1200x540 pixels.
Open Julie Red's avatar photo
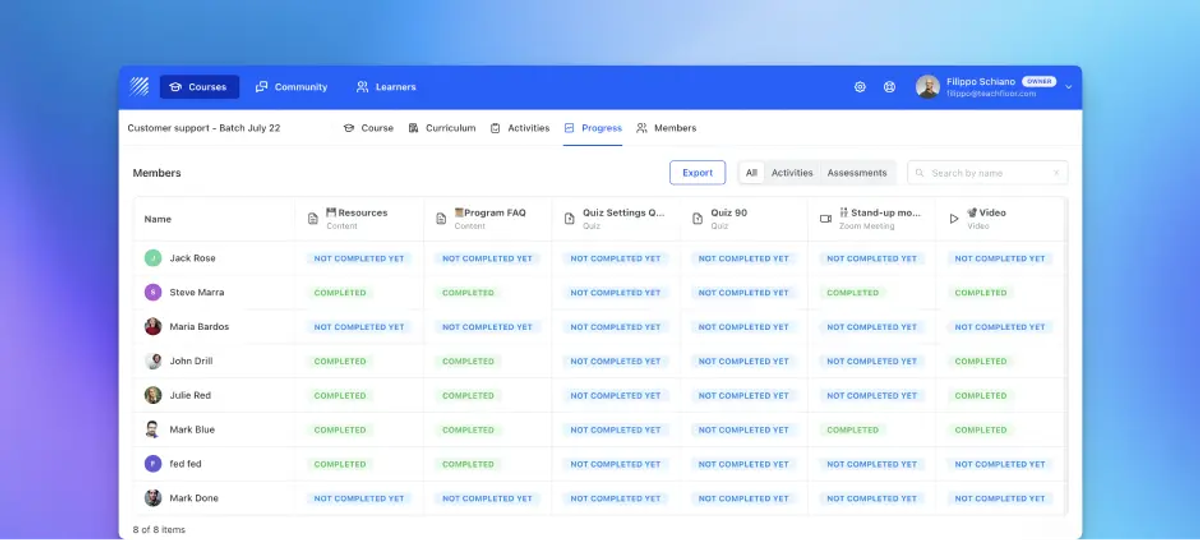153,395
